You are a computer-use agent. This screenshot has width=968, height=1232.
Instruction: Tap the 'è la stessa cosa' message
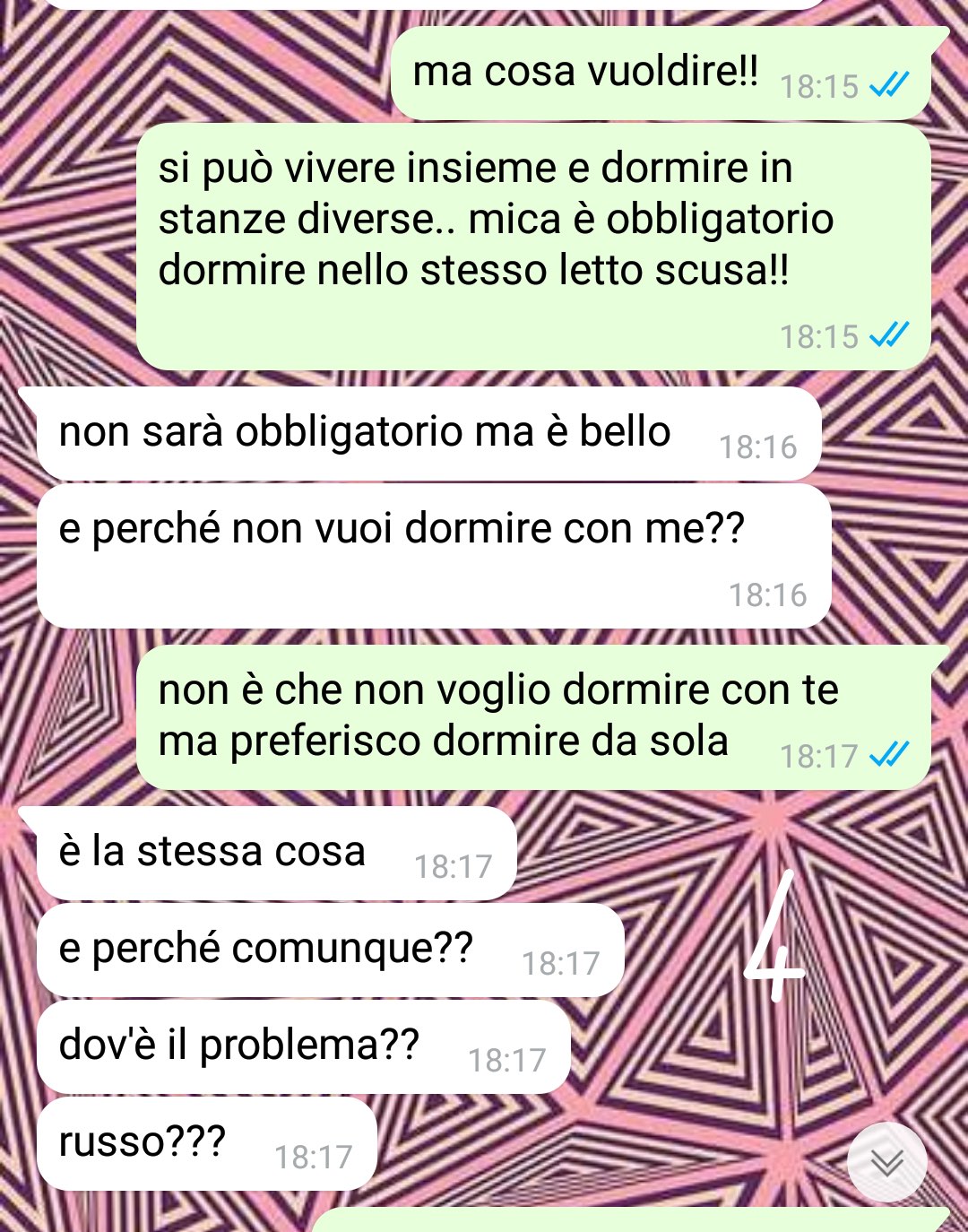point(269,854)
